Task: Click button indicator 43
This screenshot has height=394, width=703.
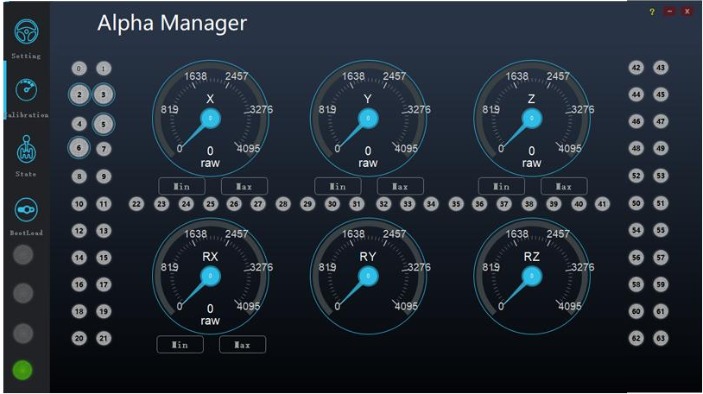Action: pos(660,68)
